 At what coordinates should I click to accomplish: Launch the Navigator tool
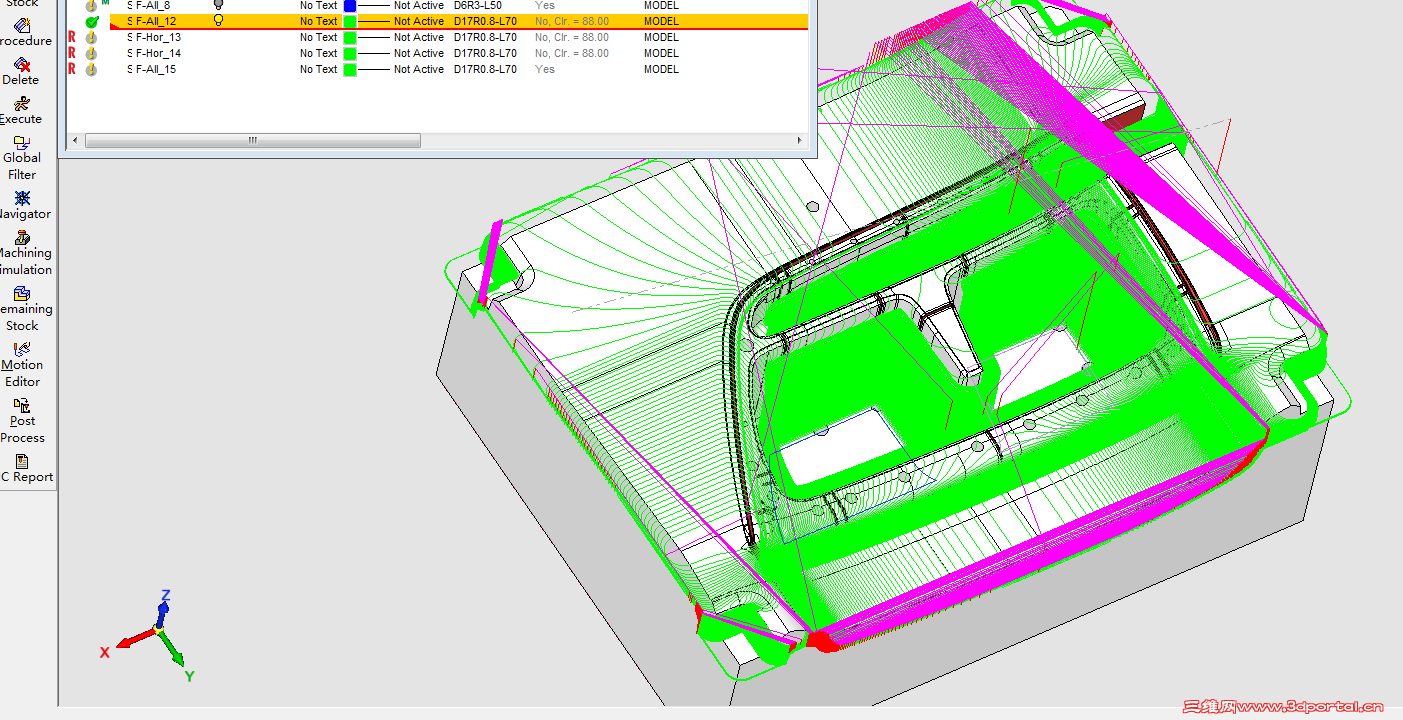pyautogui.click(x=22, y=205)
